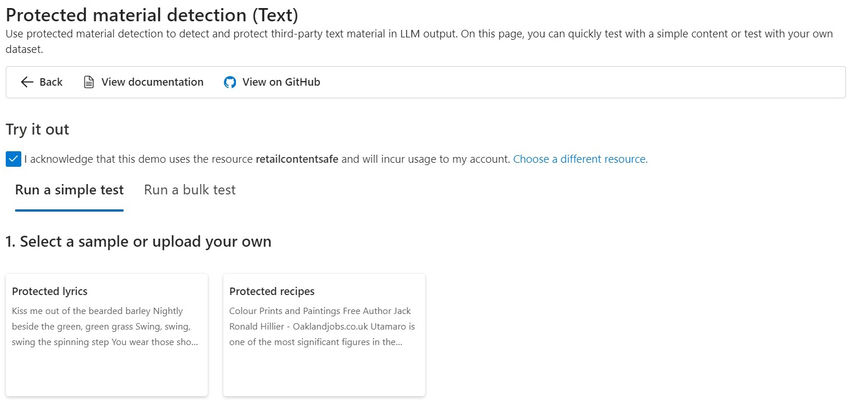
Task: Open the View documentation link text
Action: pyautogui.click(x=152, y=82)
